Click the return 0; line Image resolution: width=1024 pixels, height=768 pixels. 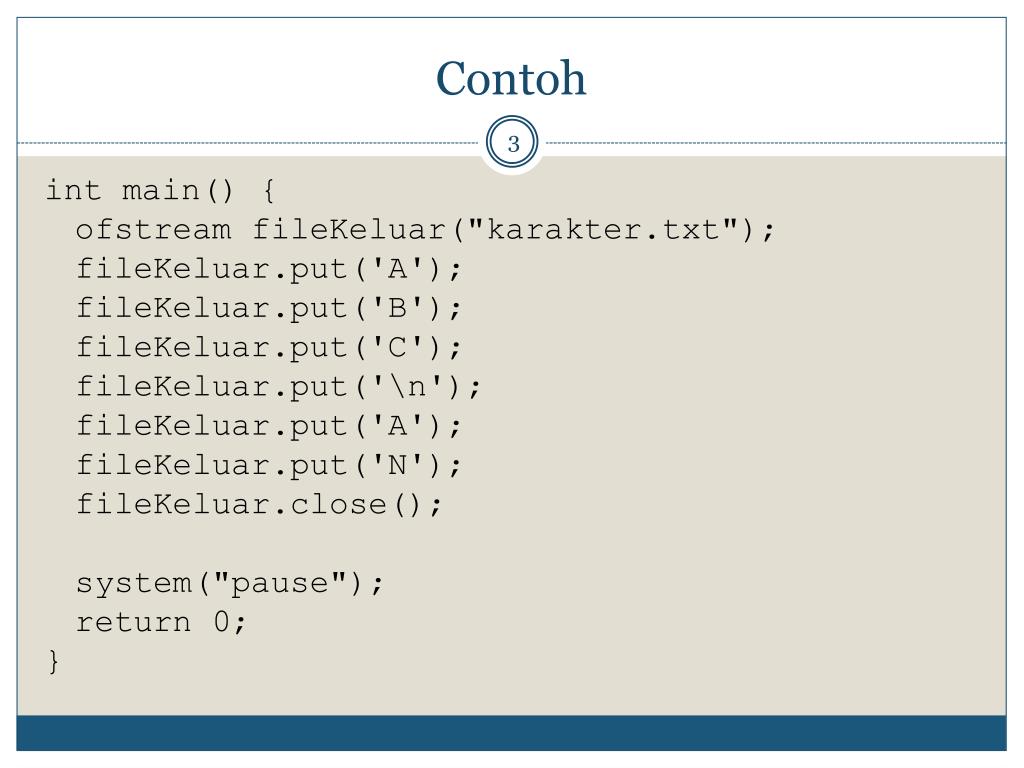click(x=161, y=622)
